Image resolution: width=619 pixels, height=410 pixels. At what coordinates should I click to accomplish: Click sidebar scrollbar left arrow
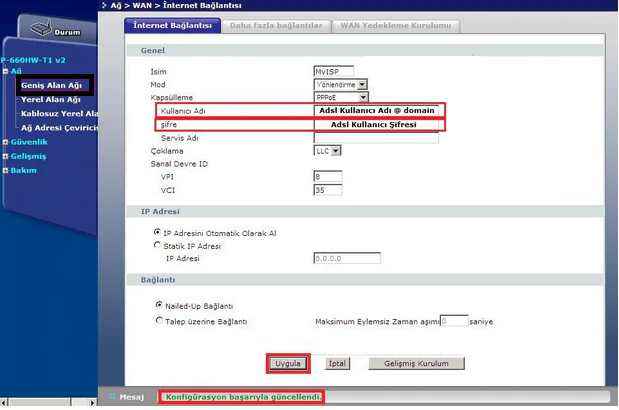click(4, 403)
